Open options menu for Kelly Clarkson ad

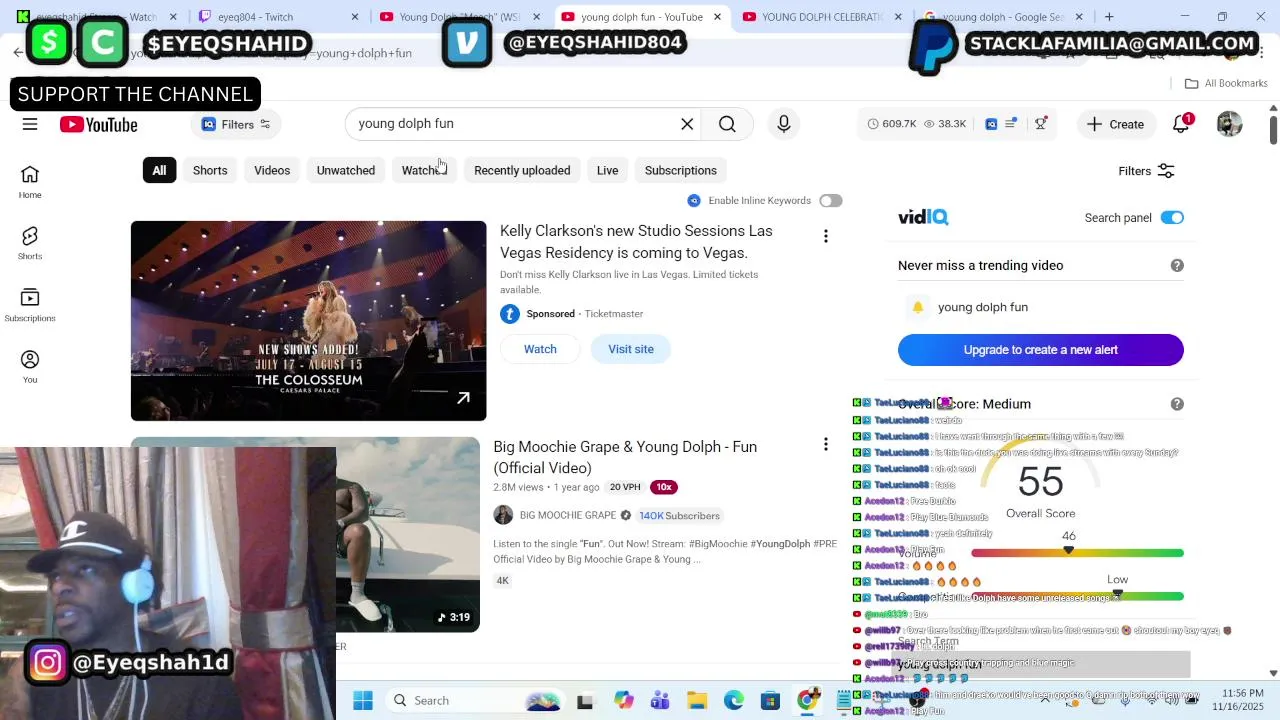click(x=826, y=236)
